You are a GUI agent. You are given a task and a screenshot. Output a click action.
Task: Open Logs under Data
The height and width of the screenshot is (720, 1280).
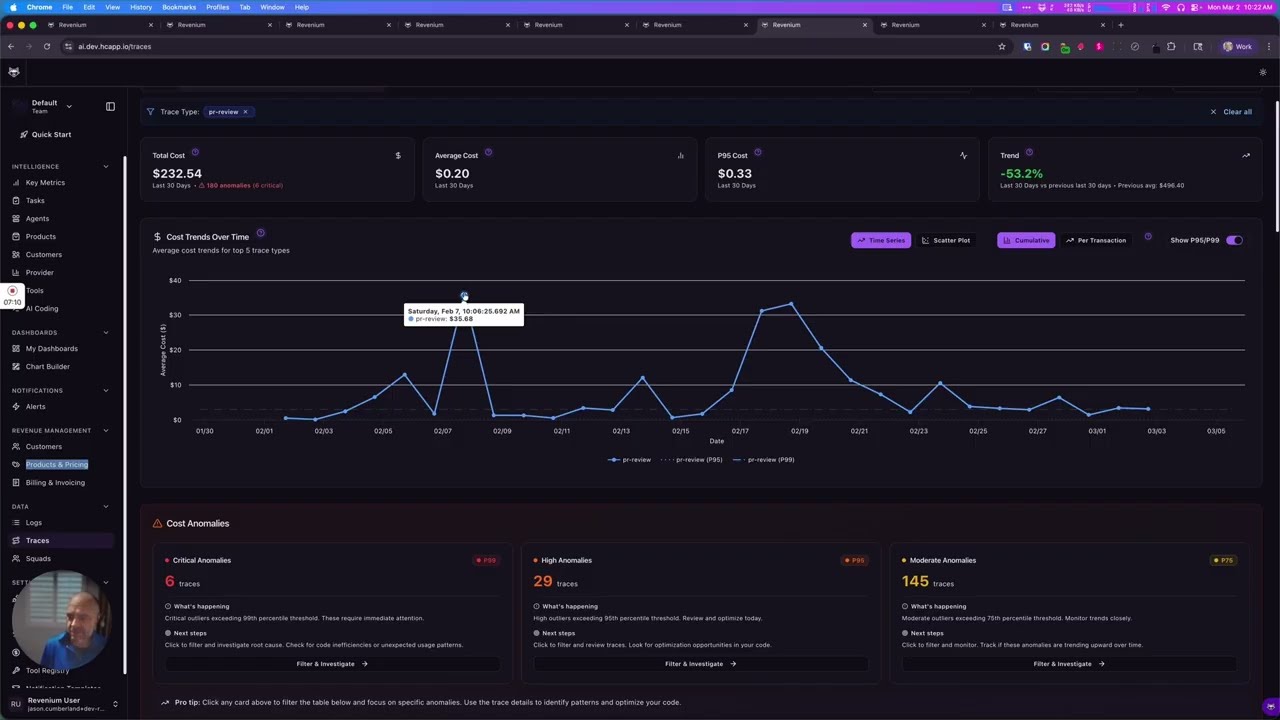click(x=34, y=522)
